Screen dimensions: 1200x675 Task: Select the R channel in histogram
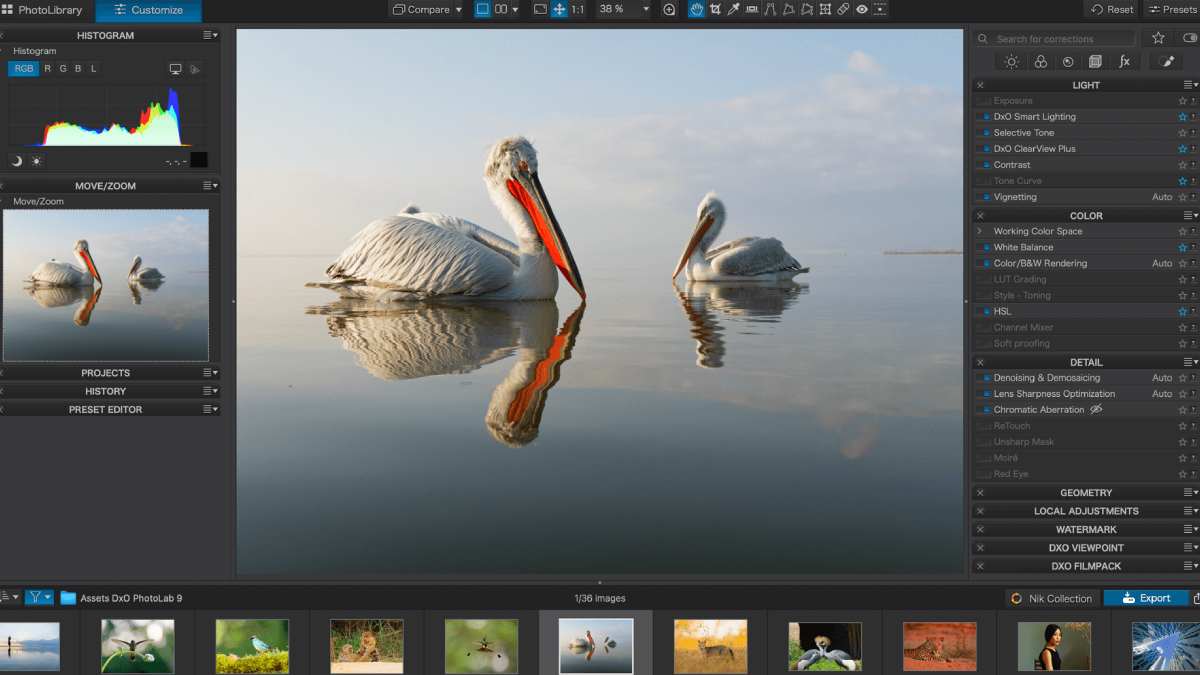click(x=47, y=69)
